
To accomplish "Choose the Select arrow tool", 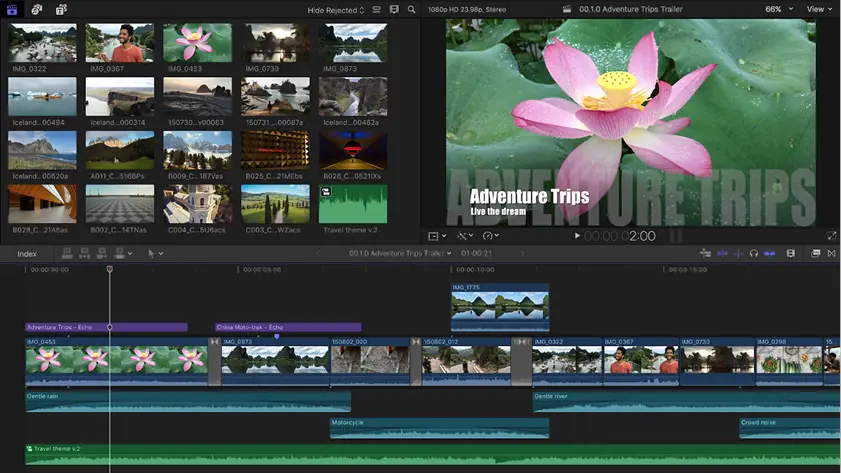I will [x=151, y=253].
